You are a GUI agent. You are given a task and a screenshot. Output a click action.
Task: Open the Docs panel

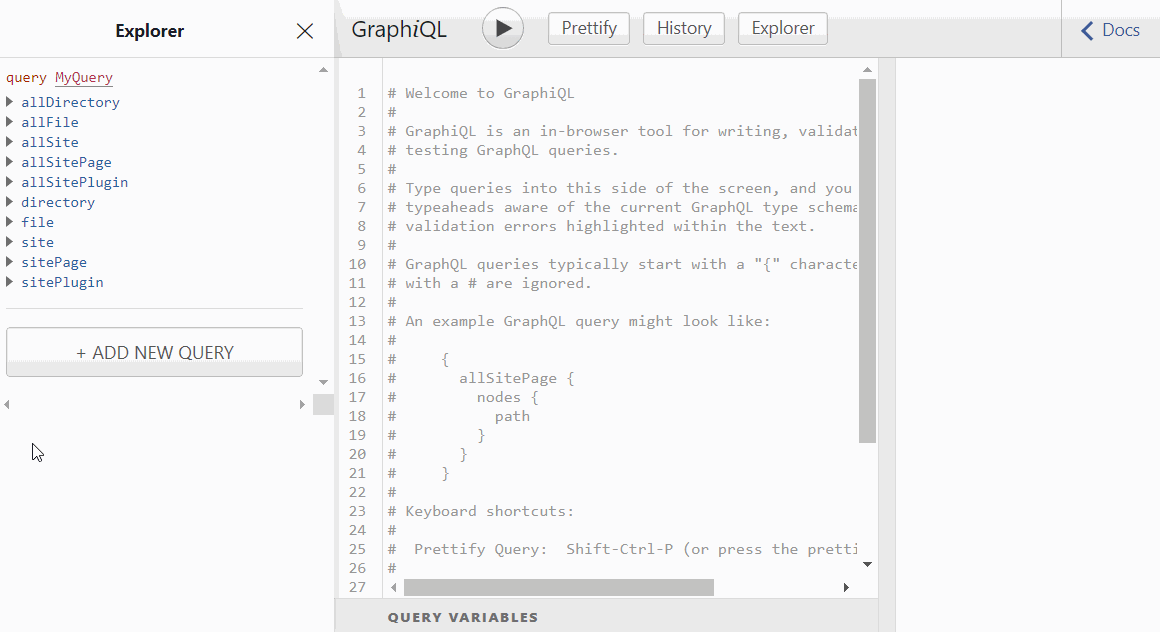click(1110, 30)
